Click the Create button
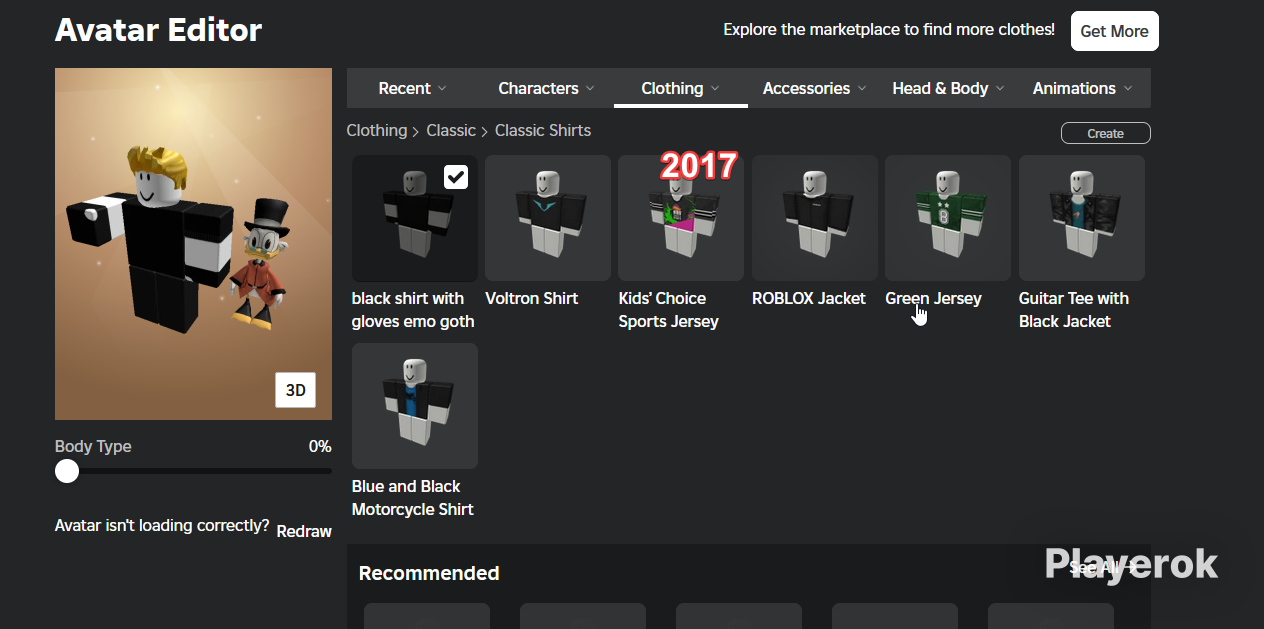 (1105, 133)
